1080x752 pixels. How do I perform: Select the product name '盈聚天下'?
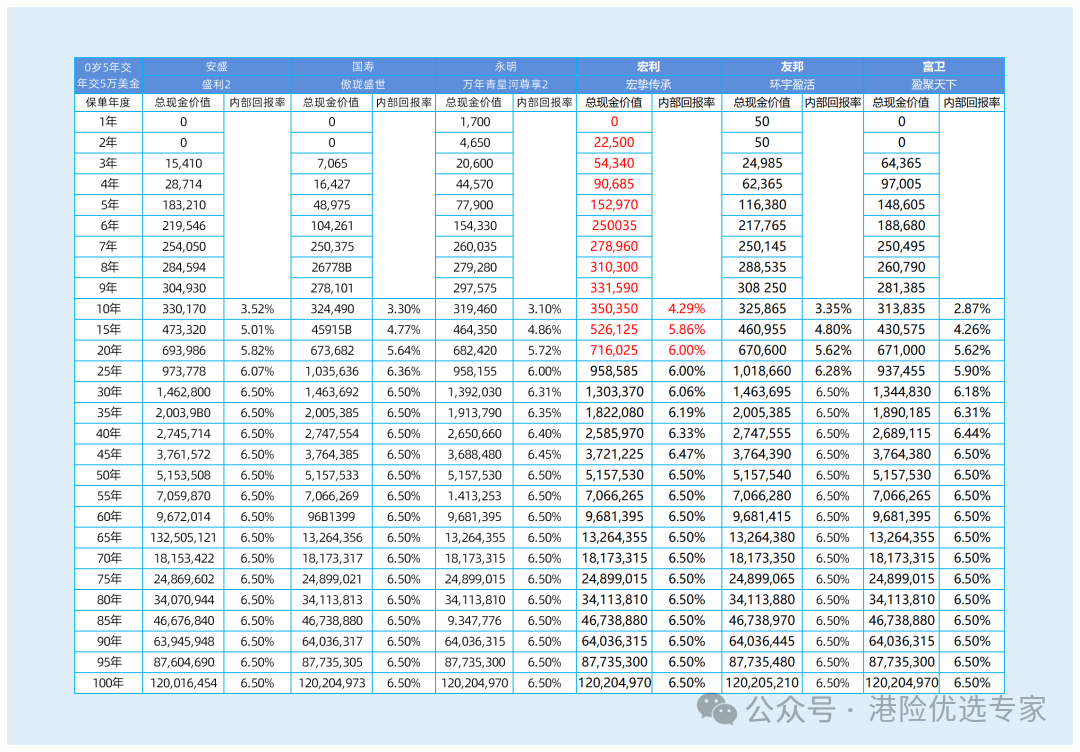[934, 85]
